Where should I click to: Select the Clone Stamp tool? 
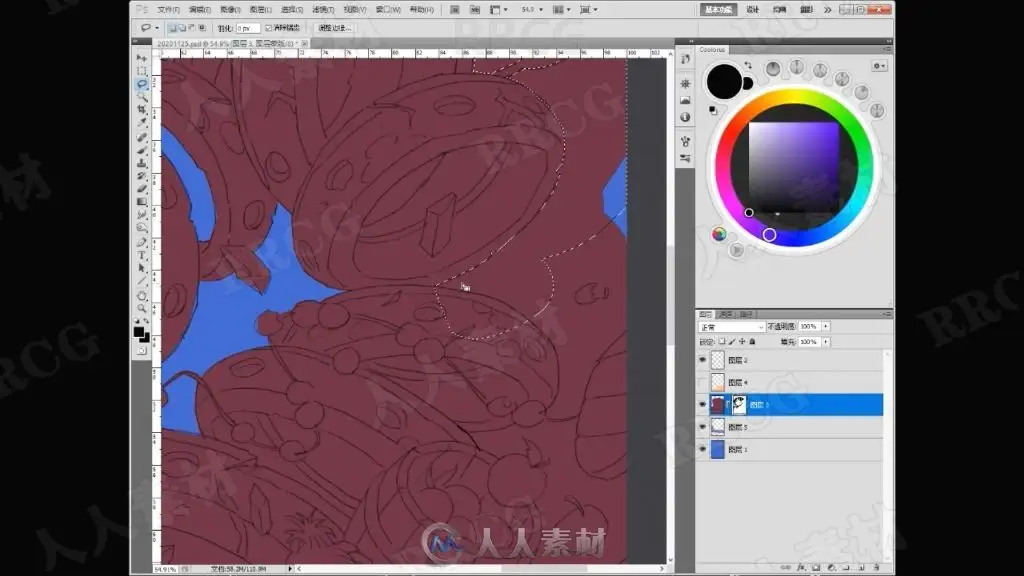click(141, 163)
